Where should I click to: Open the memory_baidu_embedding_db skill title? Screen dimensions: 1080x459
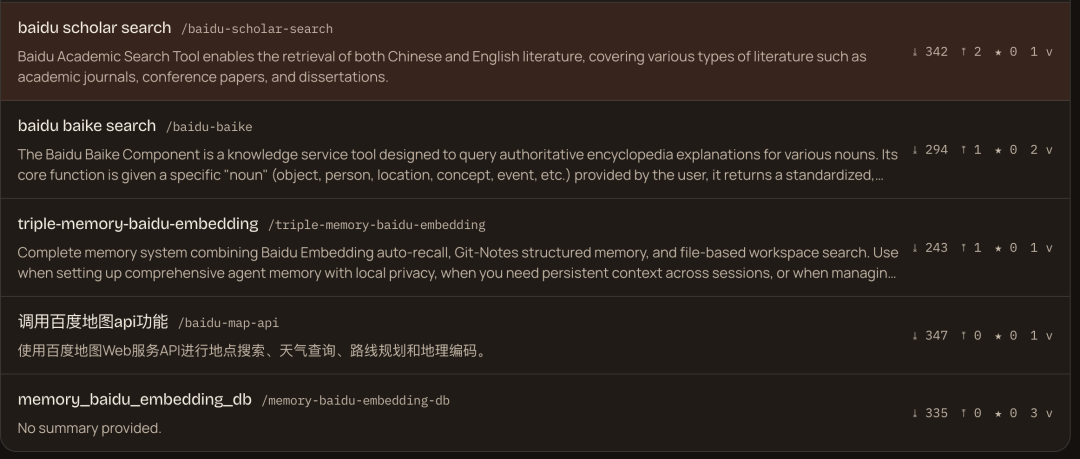pos(135,400)
